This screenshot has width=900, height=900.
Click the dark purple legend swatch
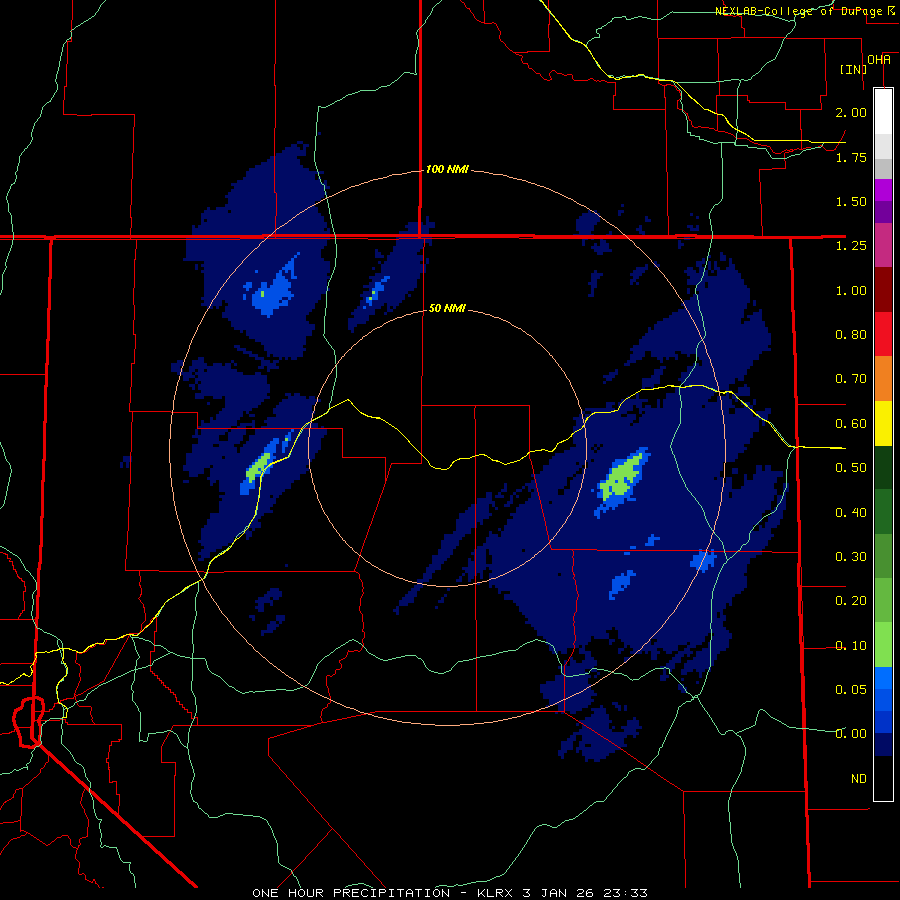883,212
